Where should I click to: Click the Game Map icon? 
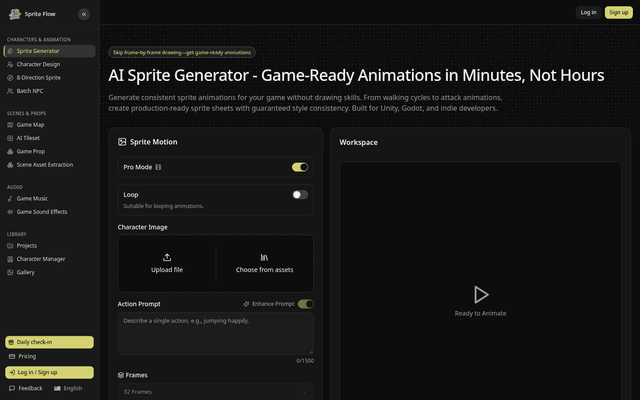(x=10, y=125)
